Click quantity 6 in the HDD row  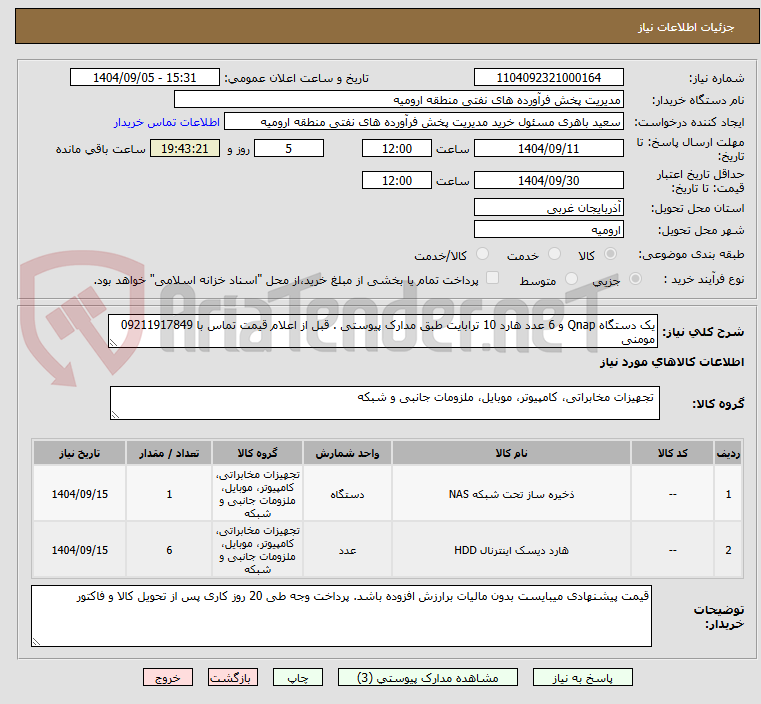(x=169, y=550)
